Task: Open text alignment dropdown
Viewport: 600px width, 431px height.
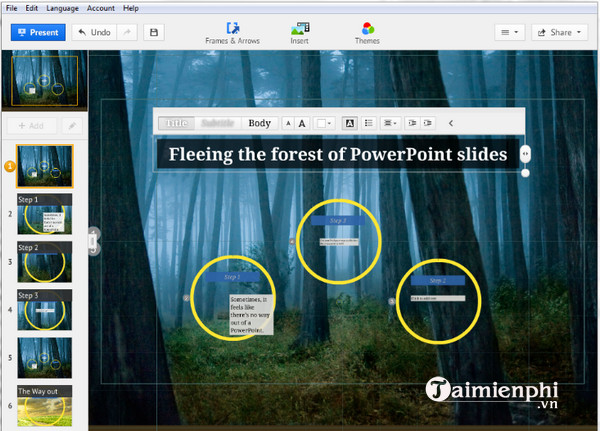Action: 390,123
